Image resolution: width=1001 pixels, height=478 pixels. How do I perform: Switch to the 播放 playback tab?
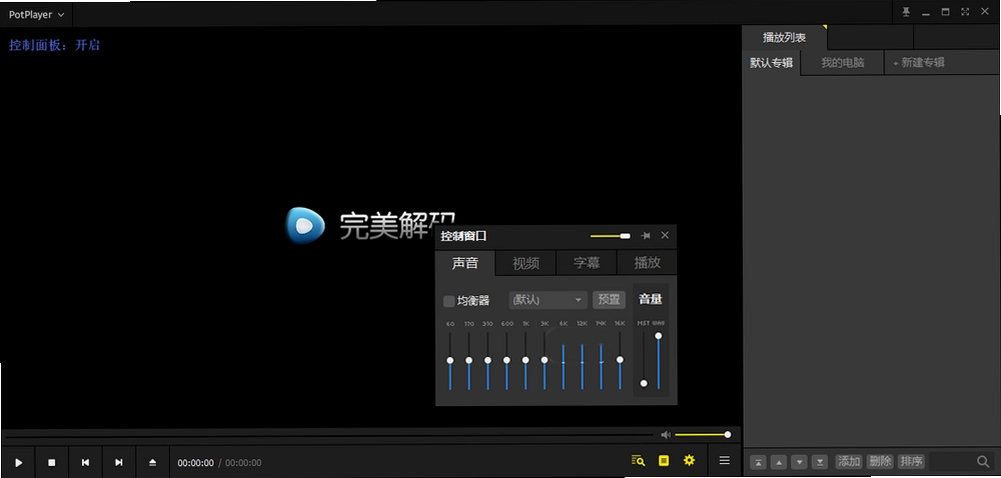click(647, 263)
